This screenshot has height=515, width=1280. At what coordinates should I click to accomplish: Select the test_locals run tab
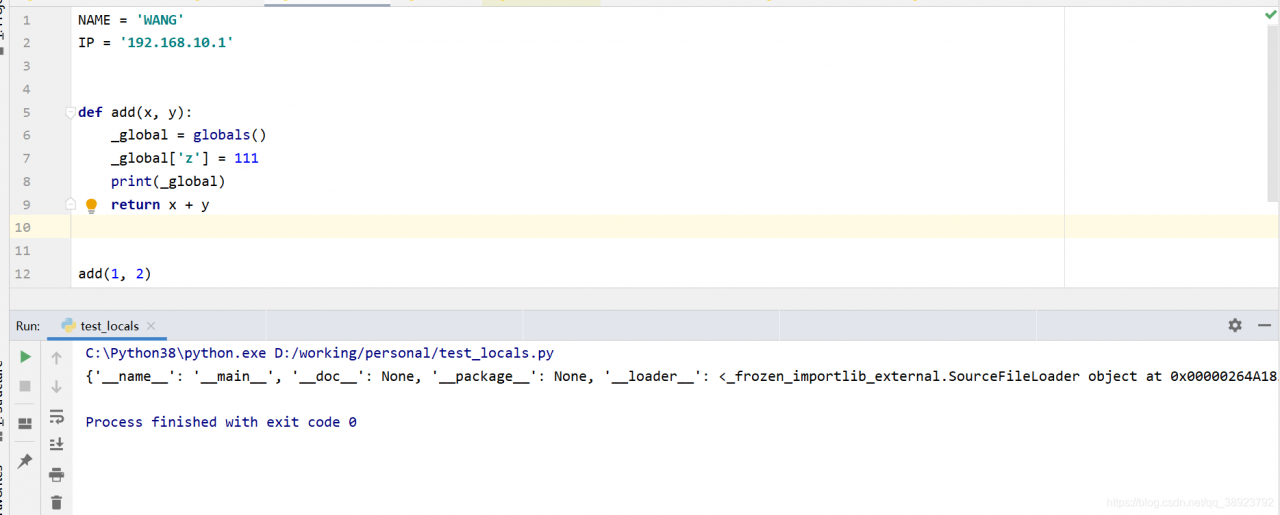[x=108, y=326]
